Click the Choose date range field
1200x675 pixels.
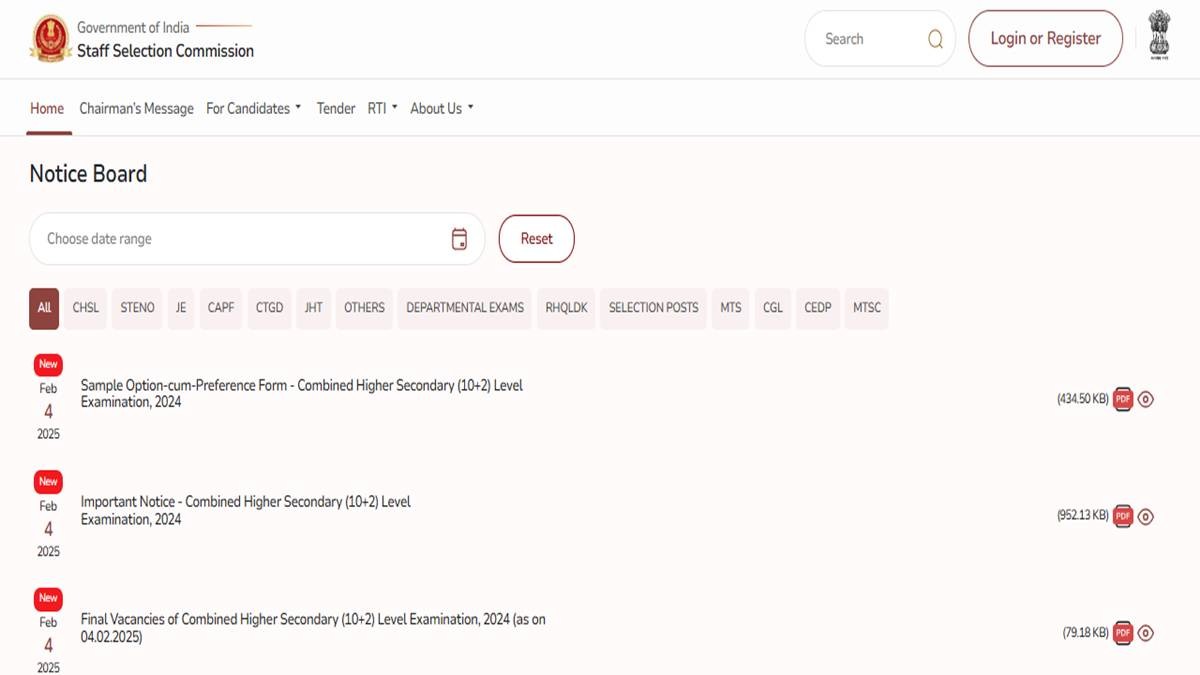[x=240, y=239]
